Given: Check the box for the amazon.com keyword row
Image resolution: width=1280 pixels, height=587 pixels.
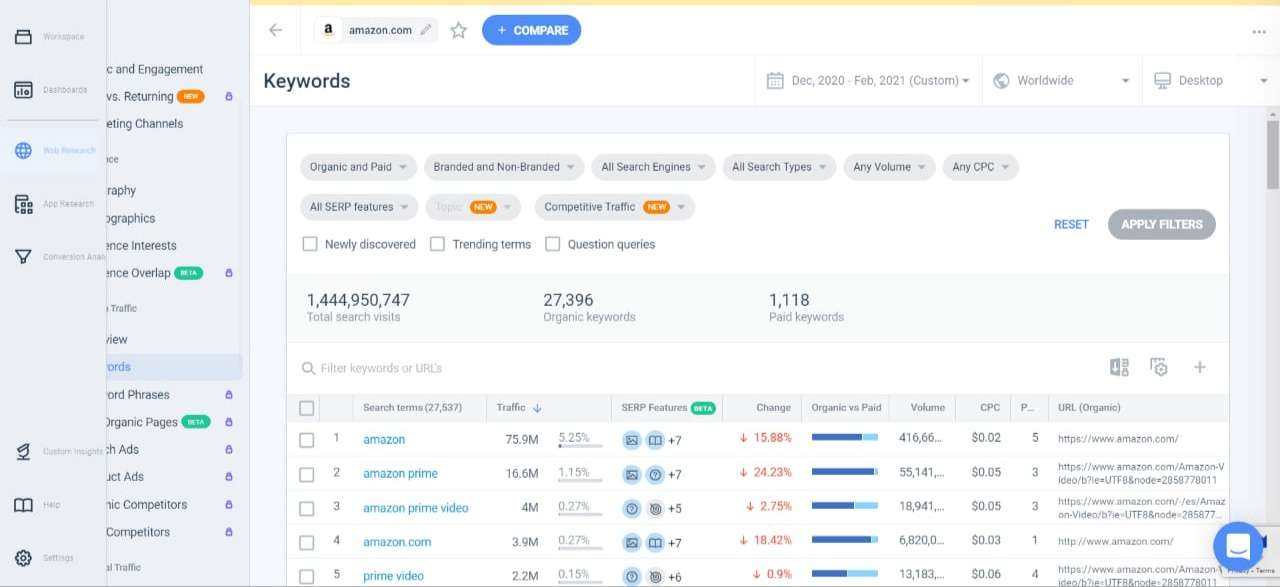Looking at the screenshot, I should point(307,542).
